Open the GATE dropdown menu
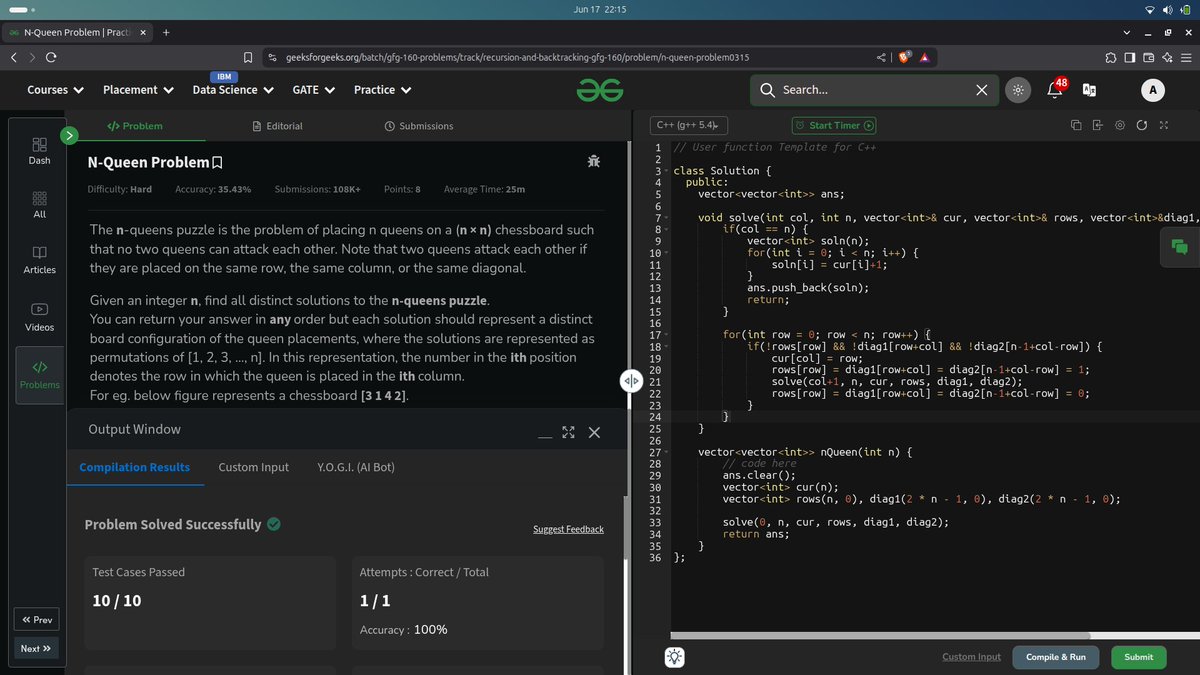 point(313,90)
